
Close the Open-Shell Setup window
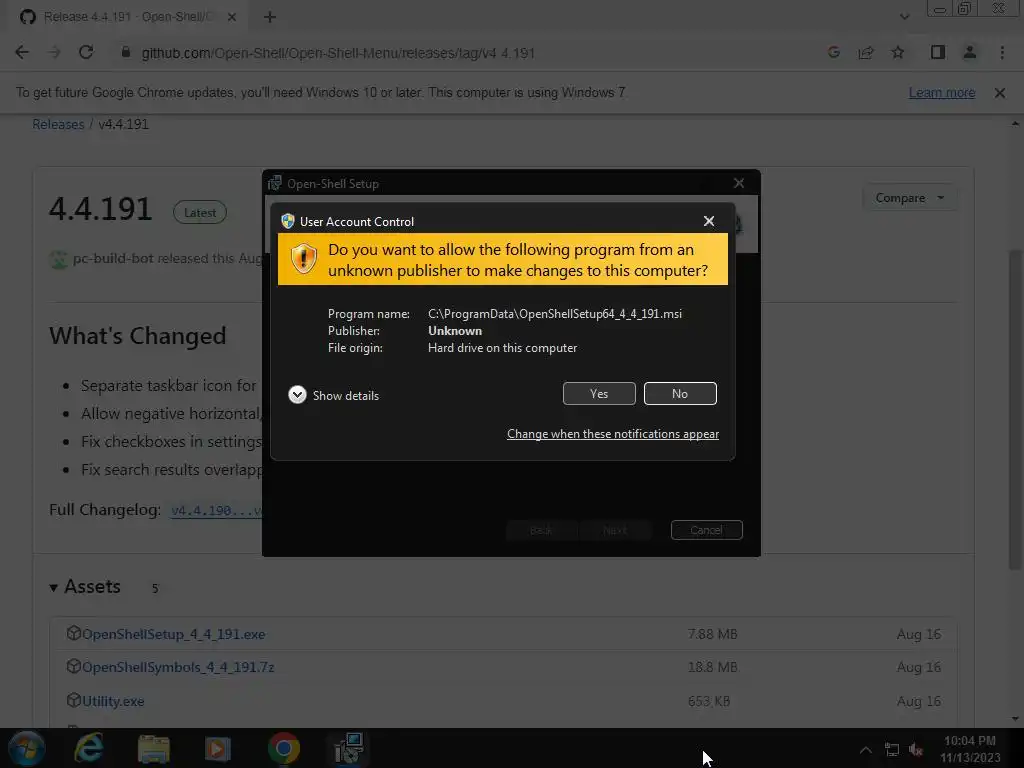click(x=739, y=184)
